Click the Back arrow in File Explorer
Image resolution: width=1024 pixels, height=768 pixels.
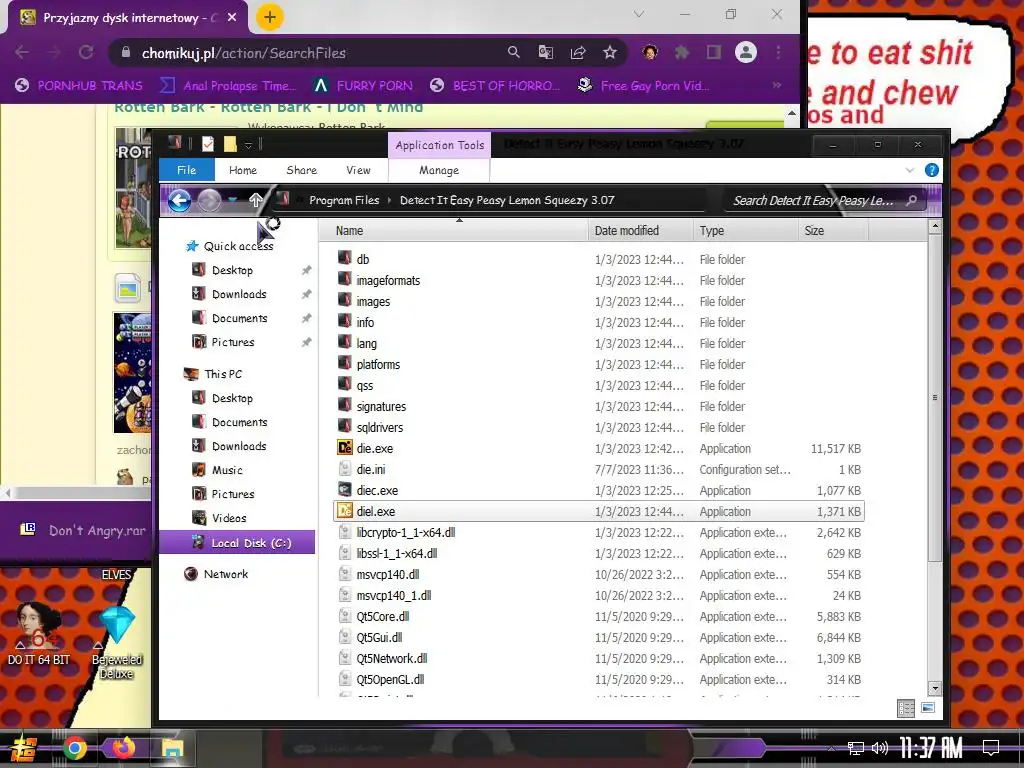180,200
